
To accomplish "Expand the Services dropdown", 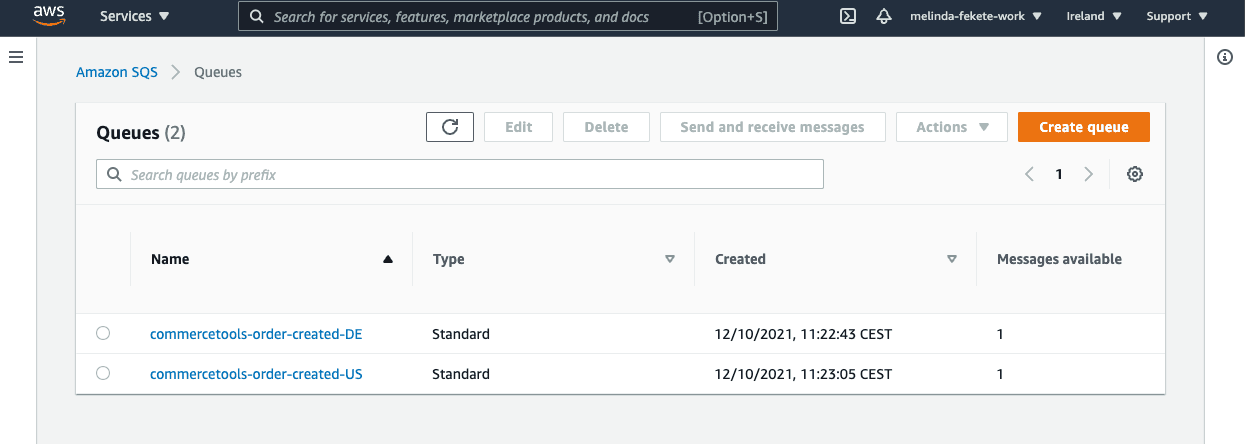I will (135, 16).
